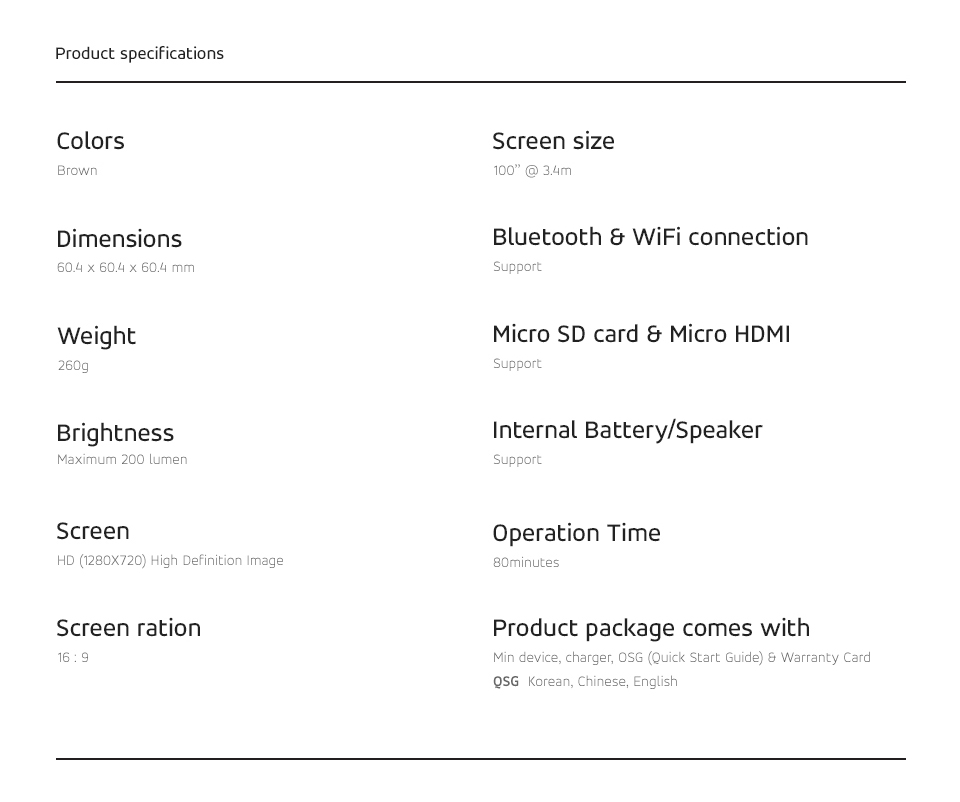Screen dimensions: 960x802
Task: Select the Colors heading
Action: (90, 142)
